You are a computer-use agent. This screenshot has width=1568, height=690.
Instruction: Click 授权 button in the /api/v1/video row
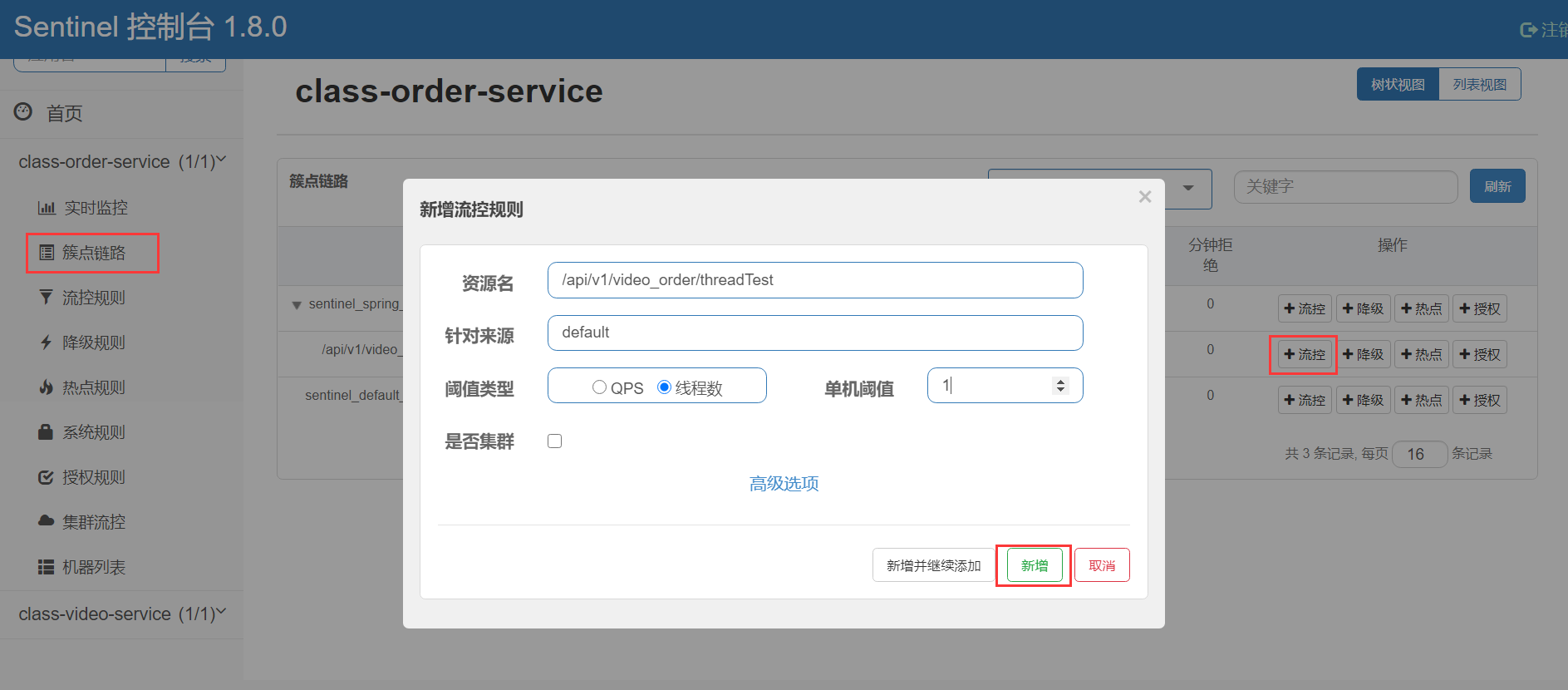coord(1480,354)
